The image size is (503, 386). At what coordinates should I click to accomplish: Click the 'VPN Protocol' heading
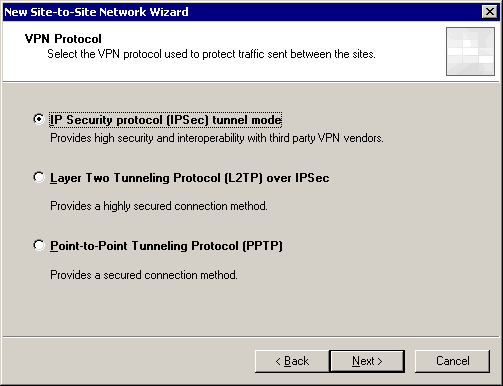[63, 39]
